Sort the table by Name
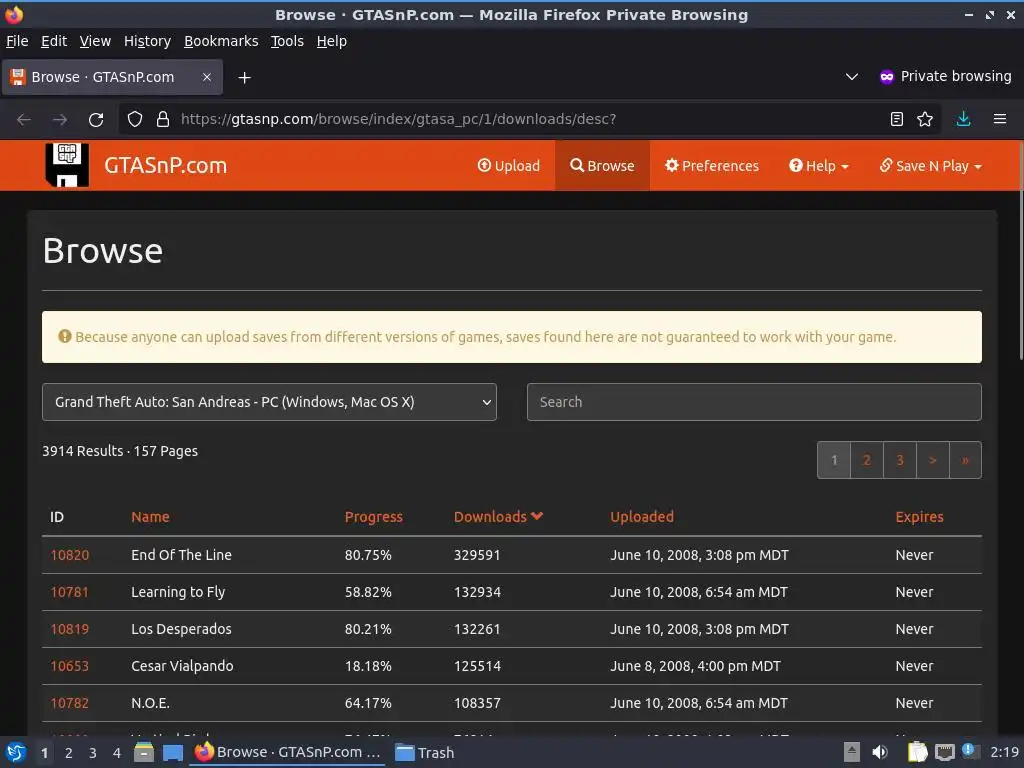 click(x=150, y=517)
